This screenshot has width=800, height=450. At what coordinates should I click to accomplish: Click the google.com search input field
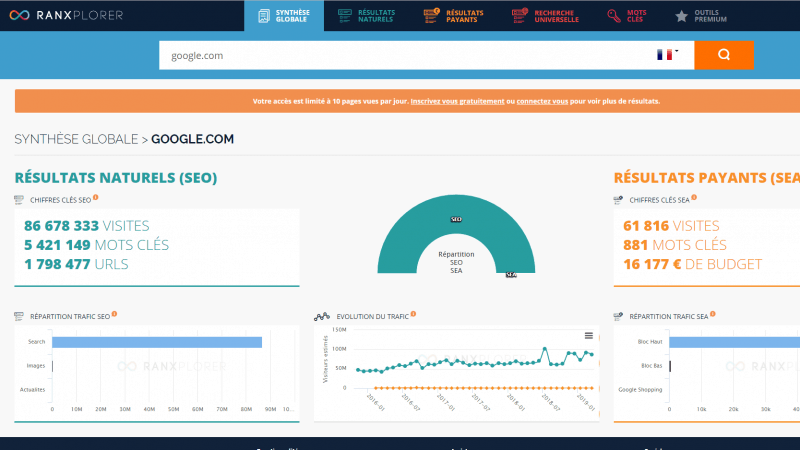tap(400, 55)
